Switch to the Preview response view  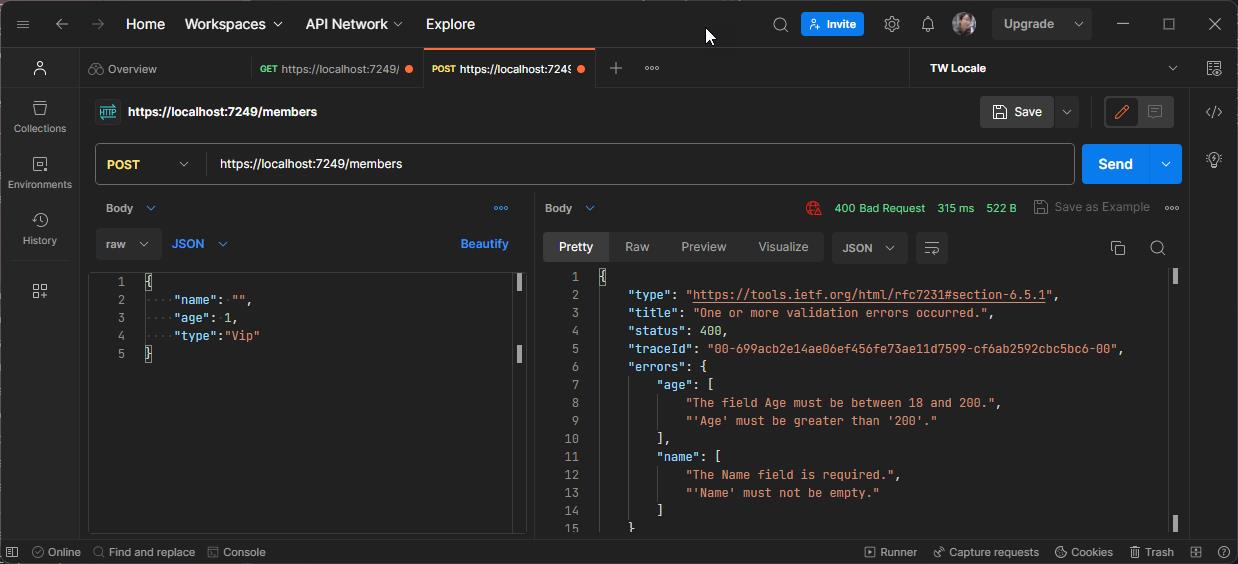tap(704, 247)
